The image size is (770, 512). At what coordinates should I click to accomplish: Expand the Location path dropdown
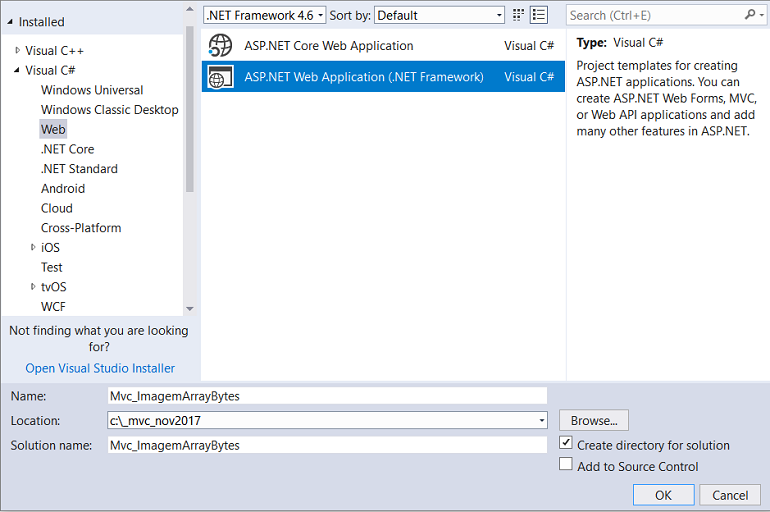coord(542,421)
